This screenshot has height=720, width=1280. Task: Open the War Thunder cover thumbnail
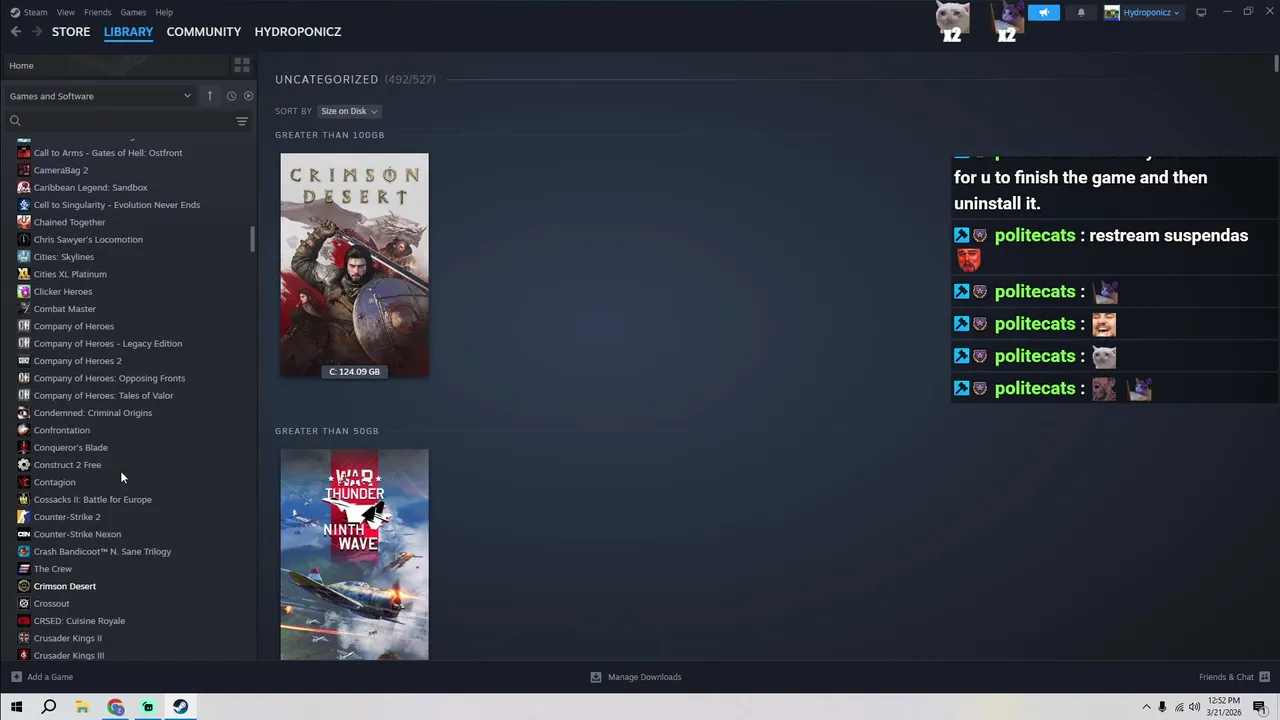(354, 555)
